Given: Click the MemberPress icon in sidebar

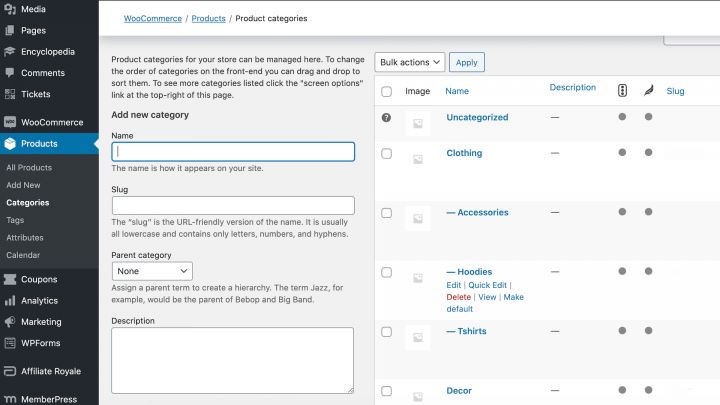Looking at the screenshot, I should [10, 399].
